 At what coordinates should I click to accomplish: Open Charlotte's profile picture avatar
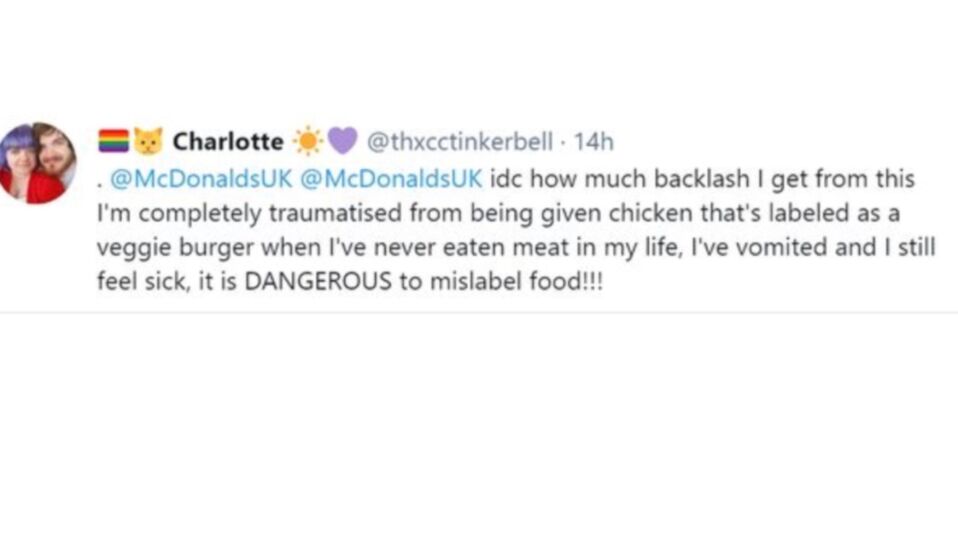pyautogui.click(x=38, y=163)
